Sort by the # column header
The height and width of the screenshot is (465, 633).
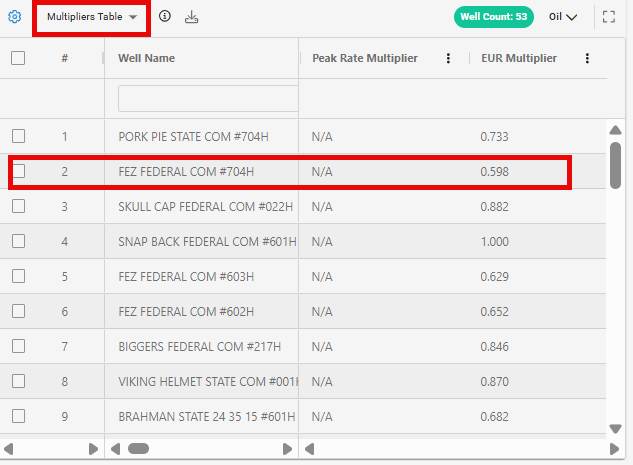tap(64, 58)
